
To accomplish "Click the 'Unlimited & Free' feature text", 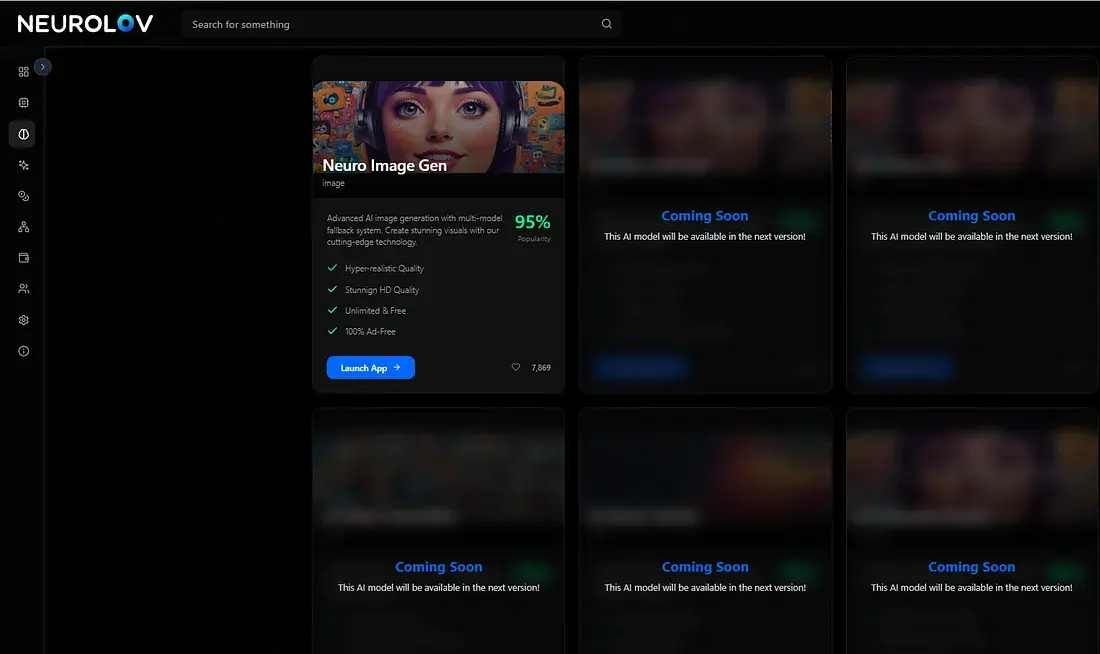I will pos(375,311).
